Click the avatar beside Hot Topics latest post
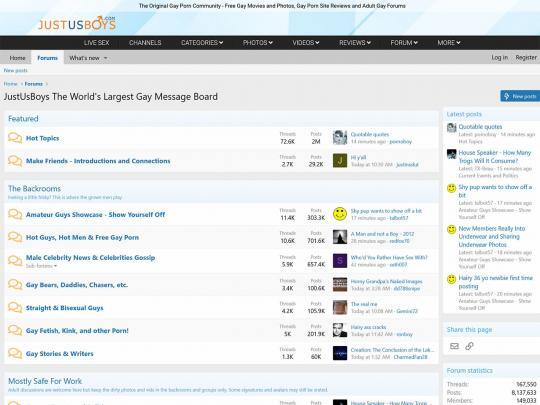The width and height of the screenshot is (540, 405). coord(340,138)
